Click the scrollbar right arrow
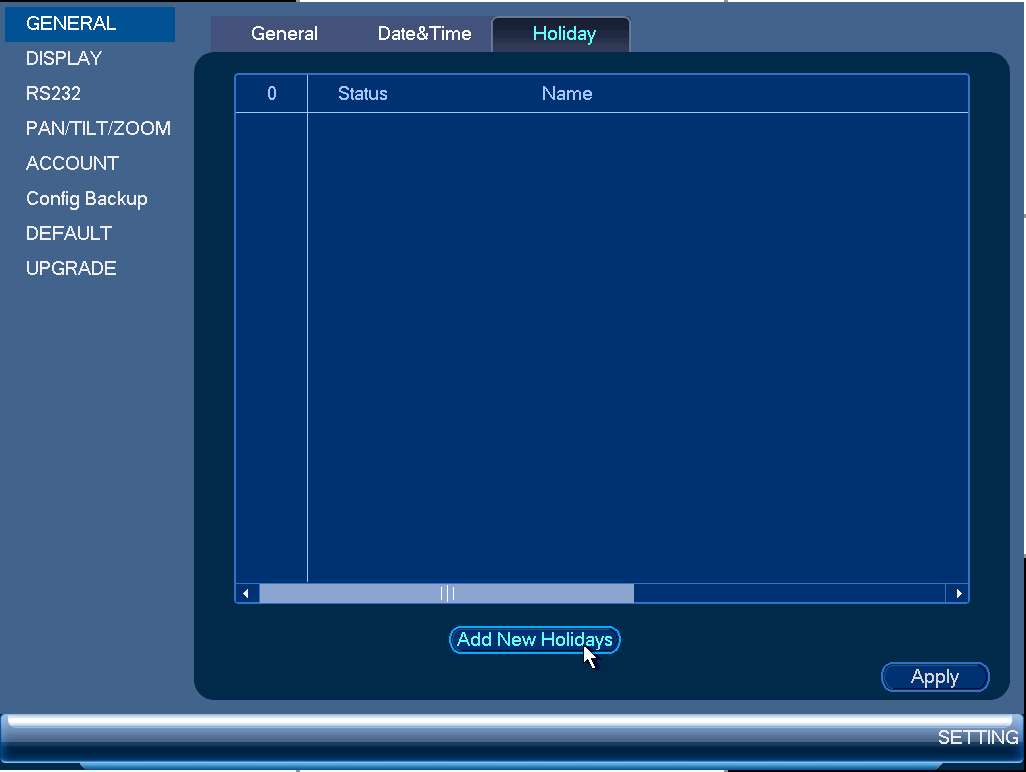 coord(958,593)
